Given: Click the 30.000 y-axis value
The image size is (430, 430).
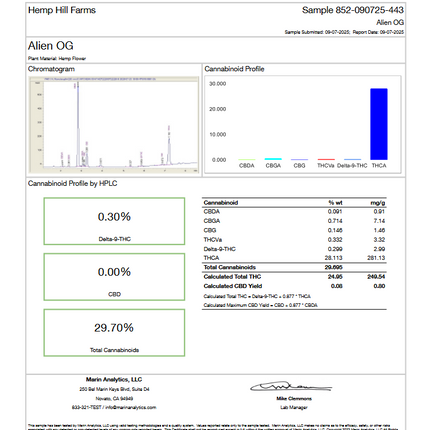Looking at the screenshot, I should (218, 84).
